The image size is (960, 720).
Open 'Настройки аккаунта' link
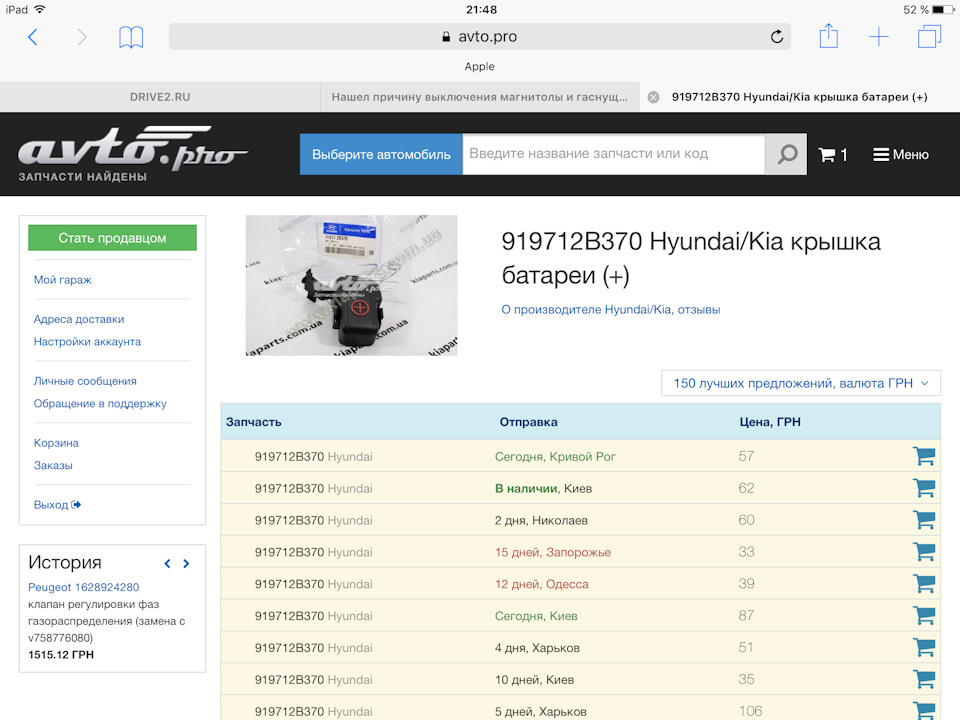87,342
